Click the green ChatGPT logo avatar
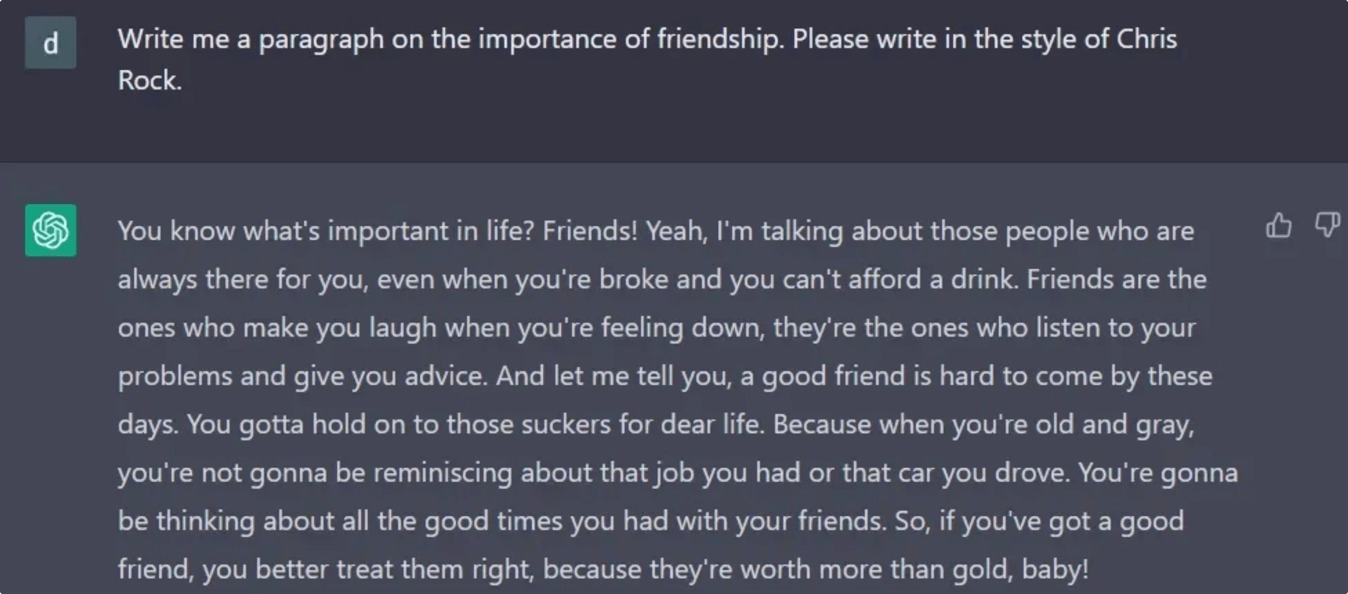 [x=50, y=231]
